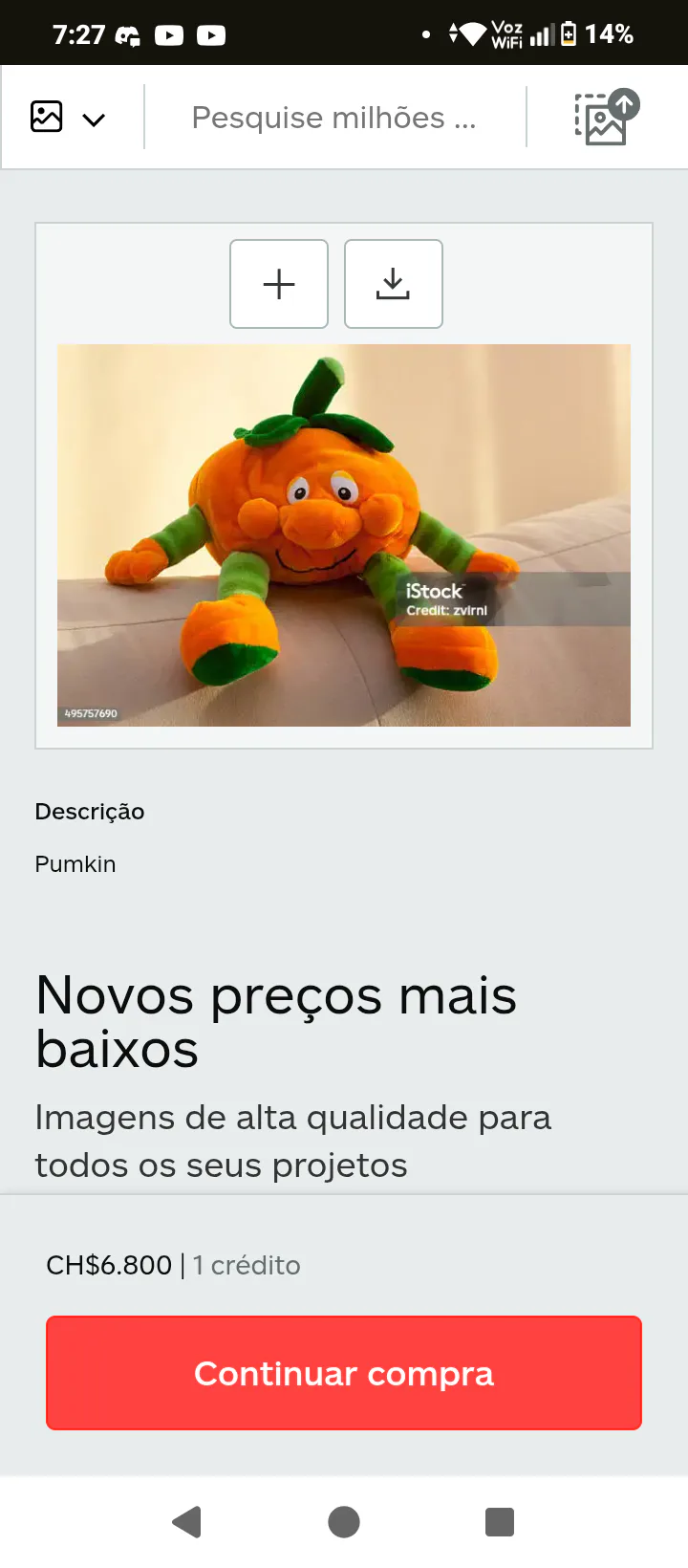This screenshot has width=688, height=1568.
Task: Tap the image ID 495757690 label
Action: [91, 713]
